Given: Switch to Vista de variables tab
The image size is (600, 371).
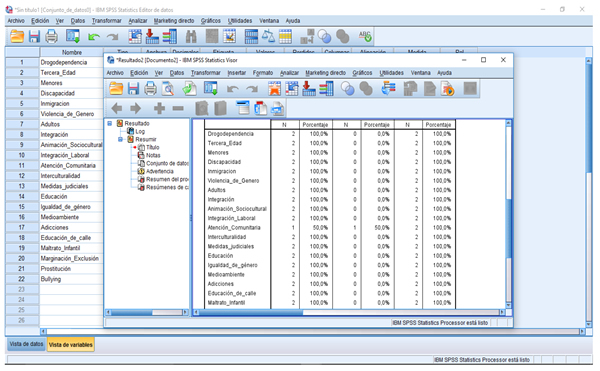Looking at the screenshot, I should point(70,345).
